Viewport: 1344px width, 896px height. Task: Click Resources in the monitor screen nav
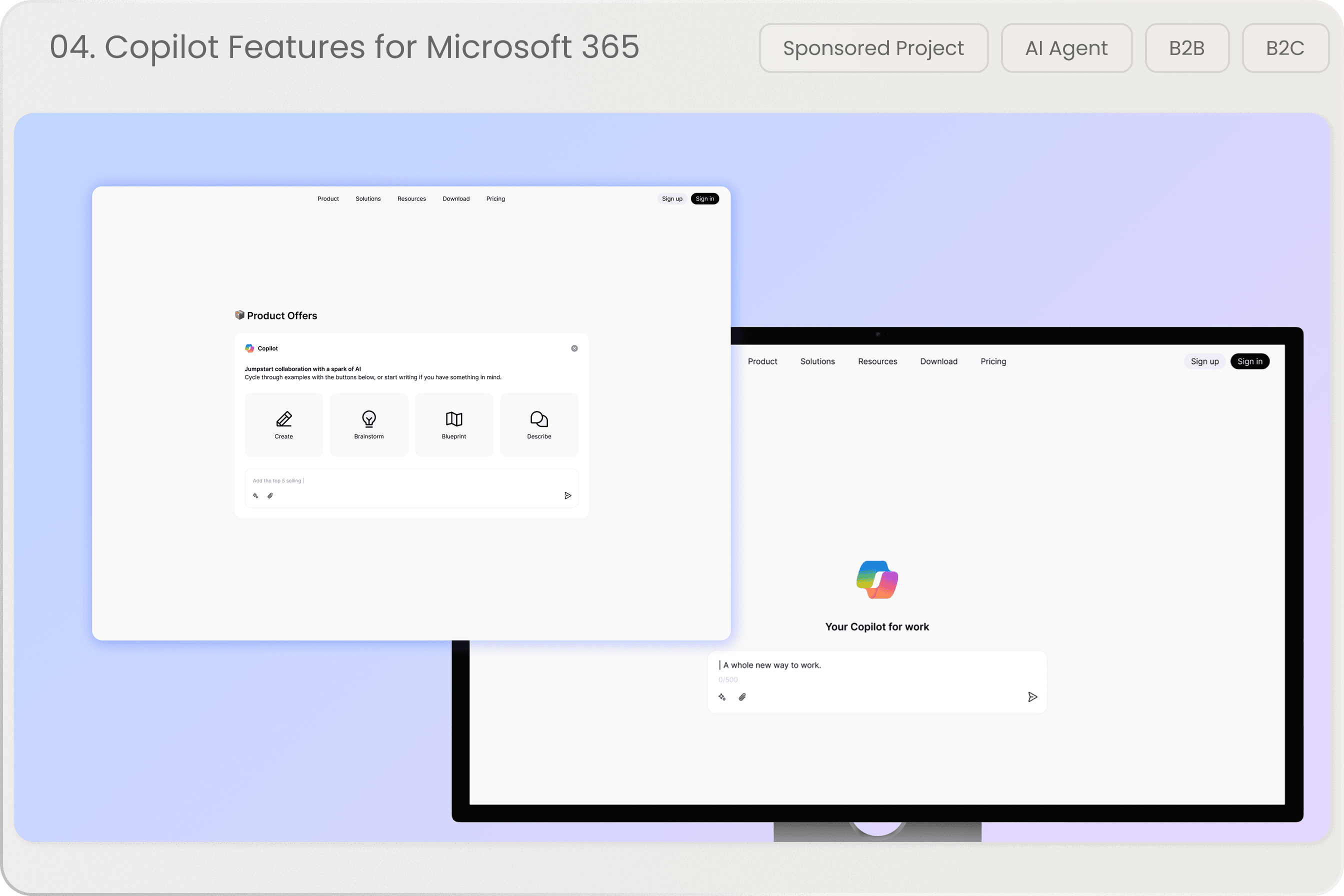pyautogui.click(x=877, y=361)
